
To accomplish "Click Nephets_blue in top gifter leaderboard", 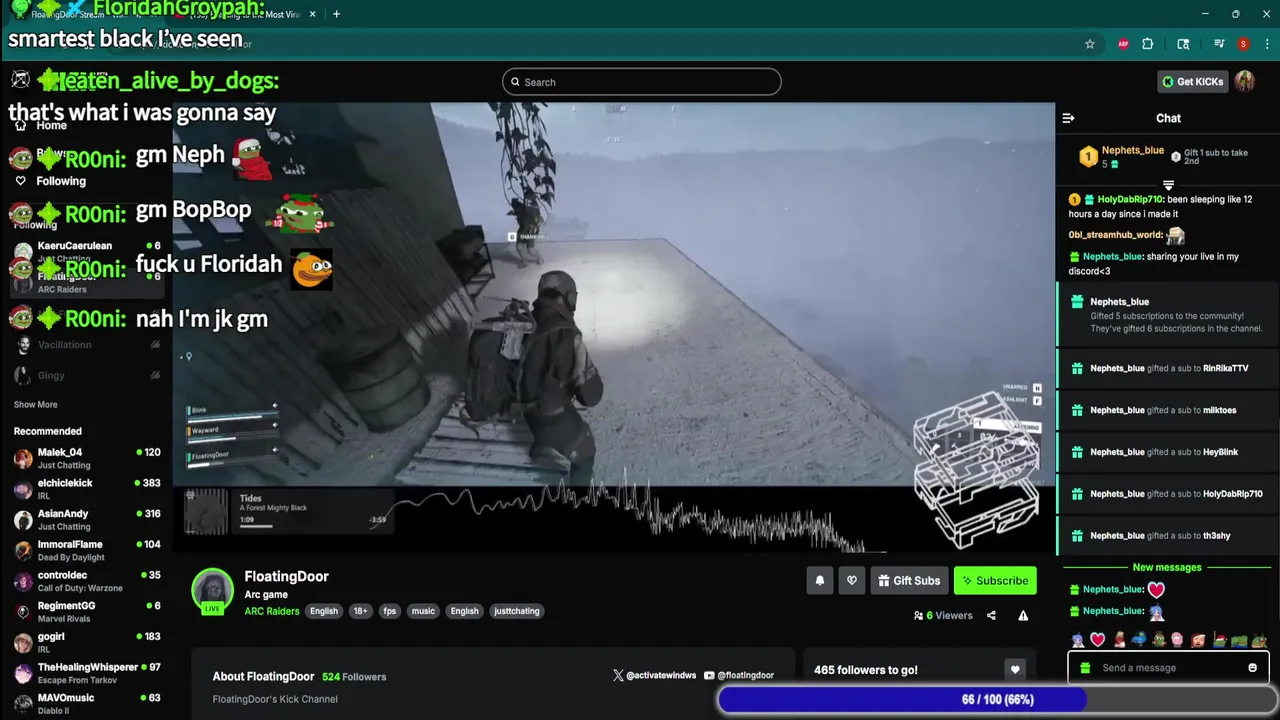I will (x=1133, y=150).
